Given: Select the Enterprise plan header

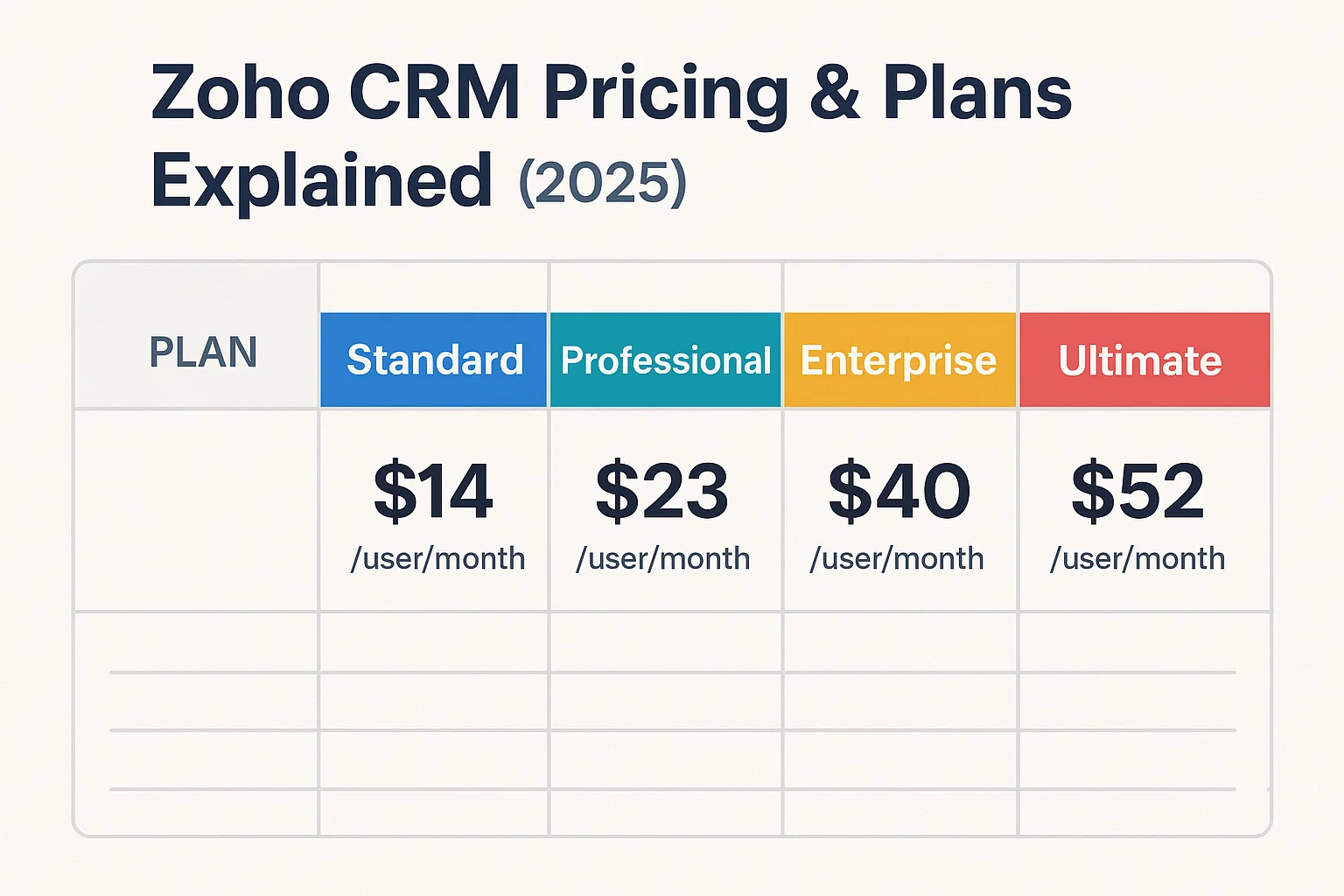Looking at the screenshot, I should (x=899, y=360).
